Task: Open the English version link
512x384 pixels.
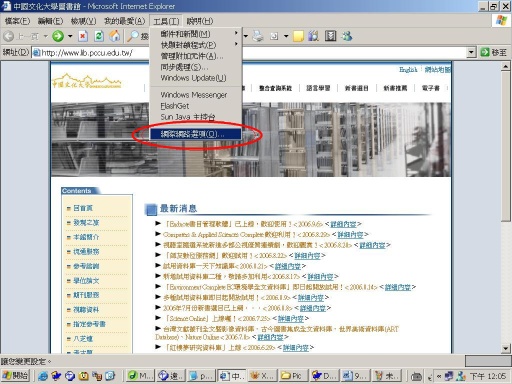Action: [408, 70]
